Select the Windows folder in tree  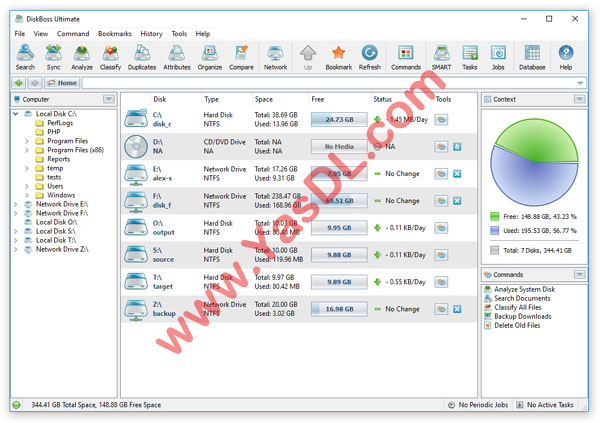pyautogui.click(x=55, y=195)
